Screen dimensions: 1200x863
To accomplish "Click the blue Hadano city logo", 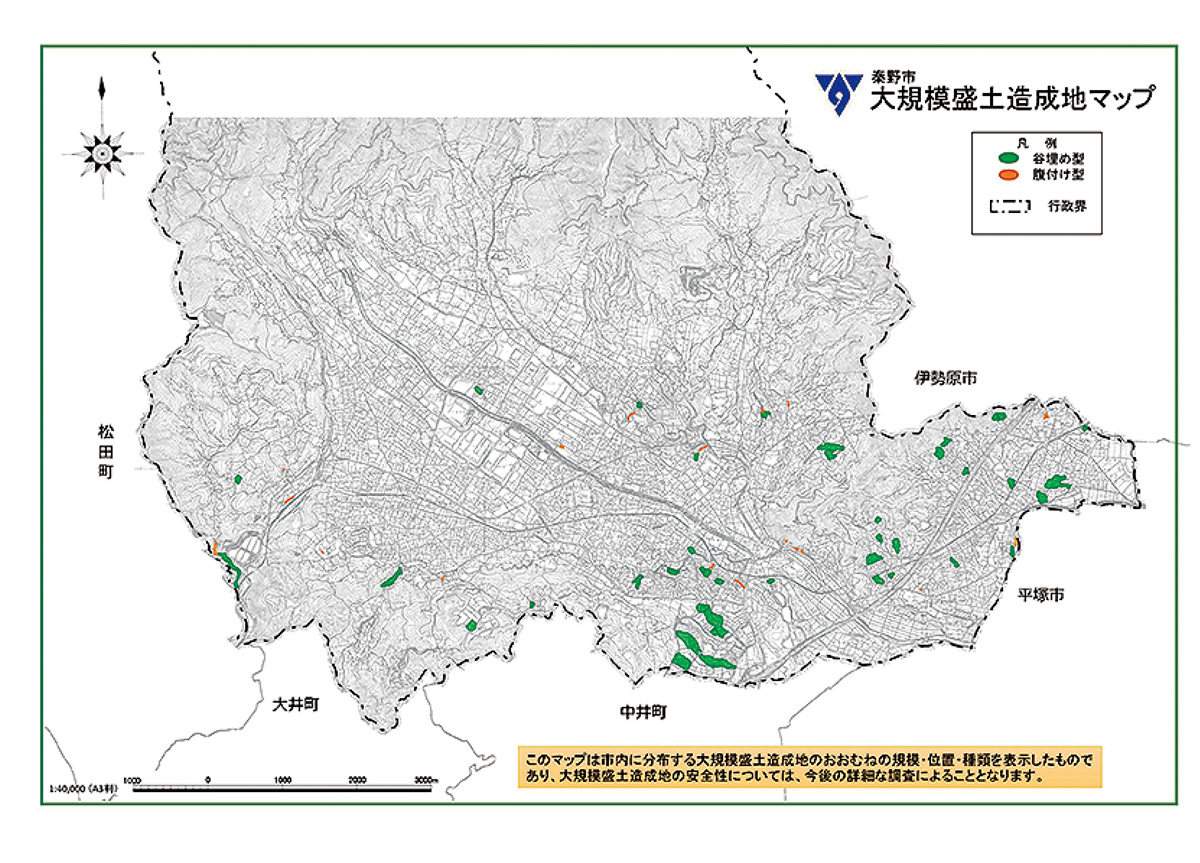I will pyautogui.click(x=838, y=93).
